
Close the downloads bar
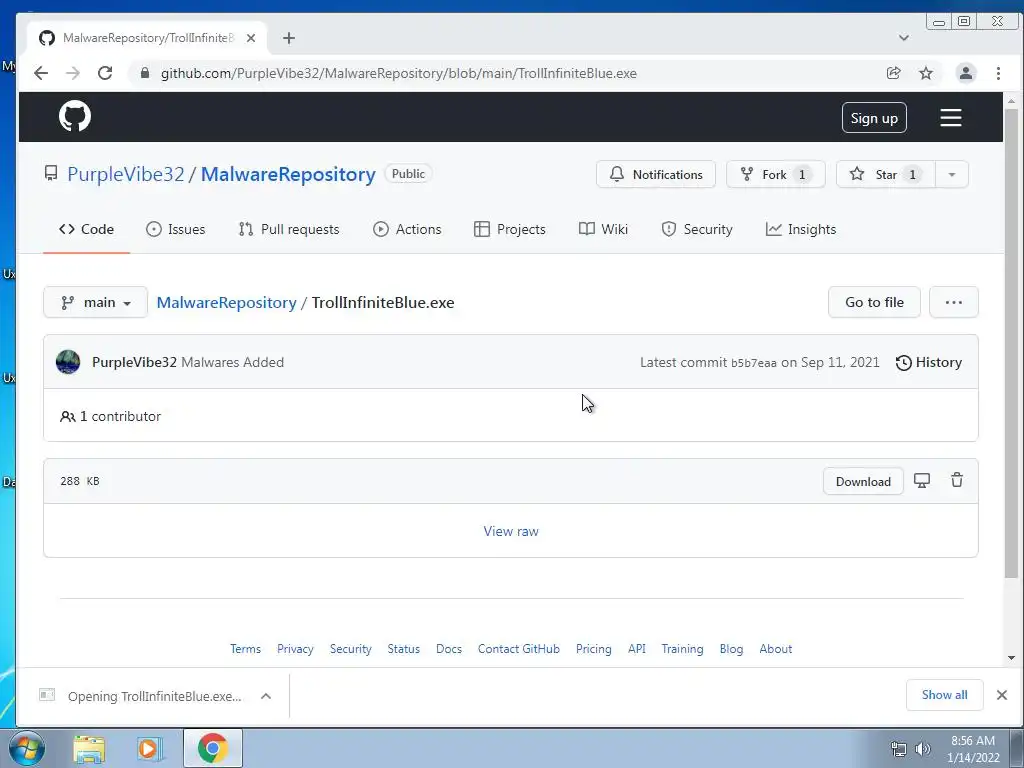coord(1002,695)
